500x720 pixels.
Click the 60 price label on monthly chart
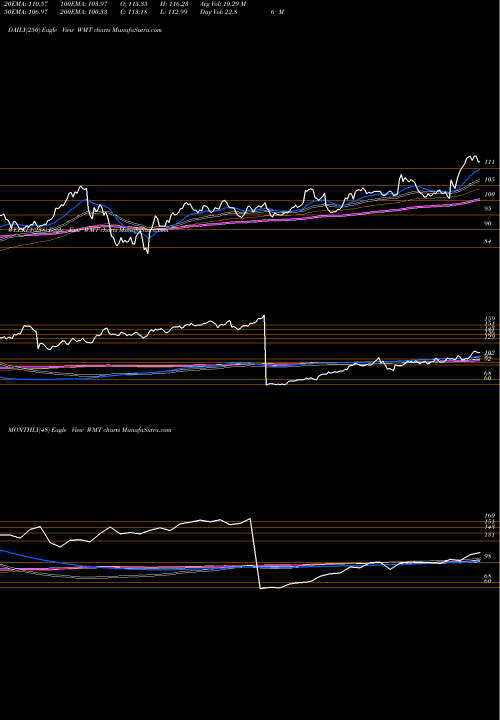pos(490,581)
